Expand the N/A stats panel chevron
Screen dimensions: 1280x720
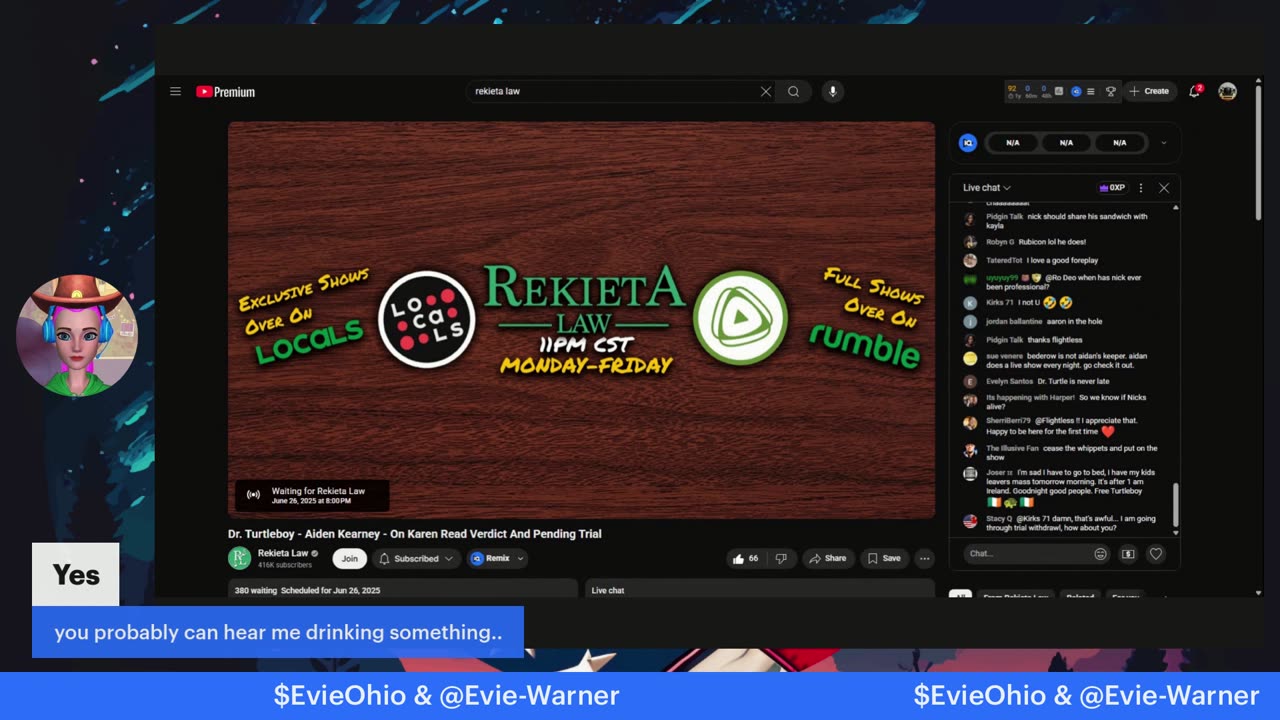tap(1164, 143)
